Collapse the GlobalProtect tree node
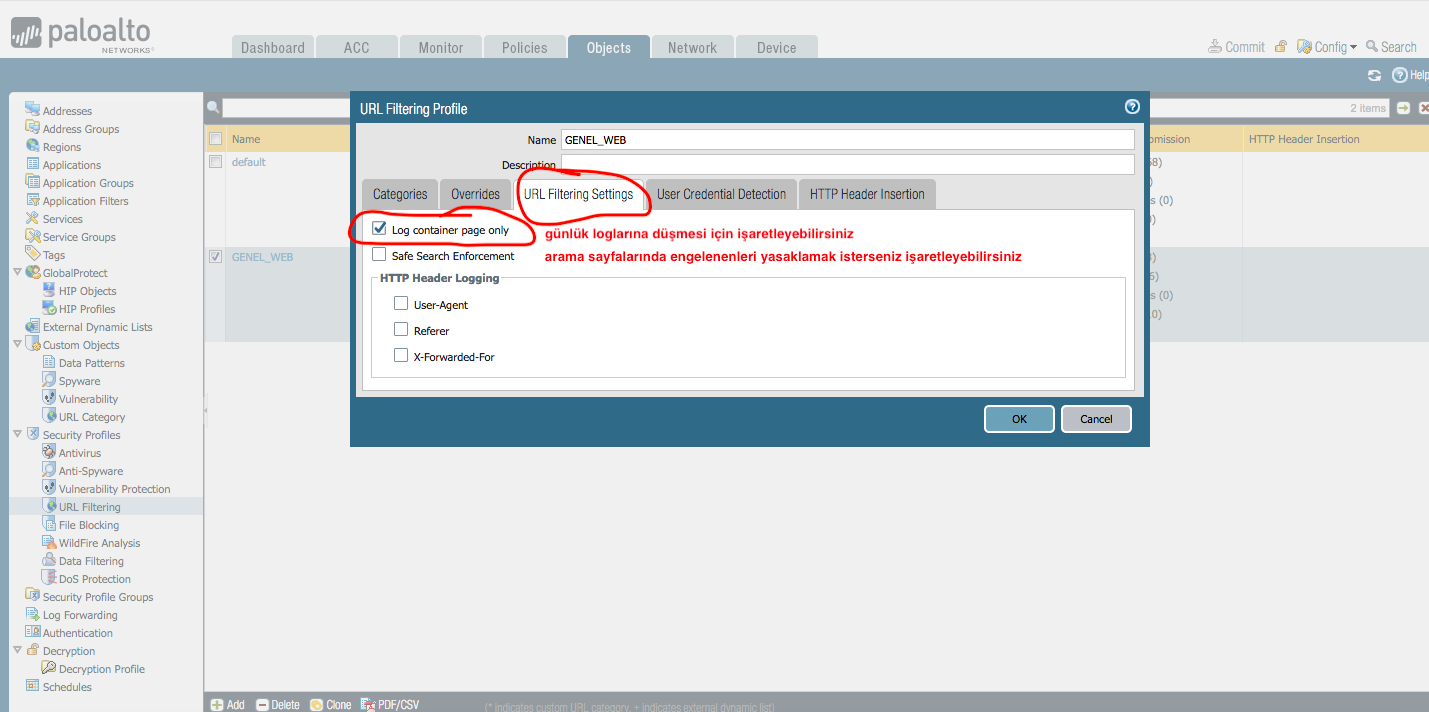Screen dimensions: 1429x712 (17, 273)
